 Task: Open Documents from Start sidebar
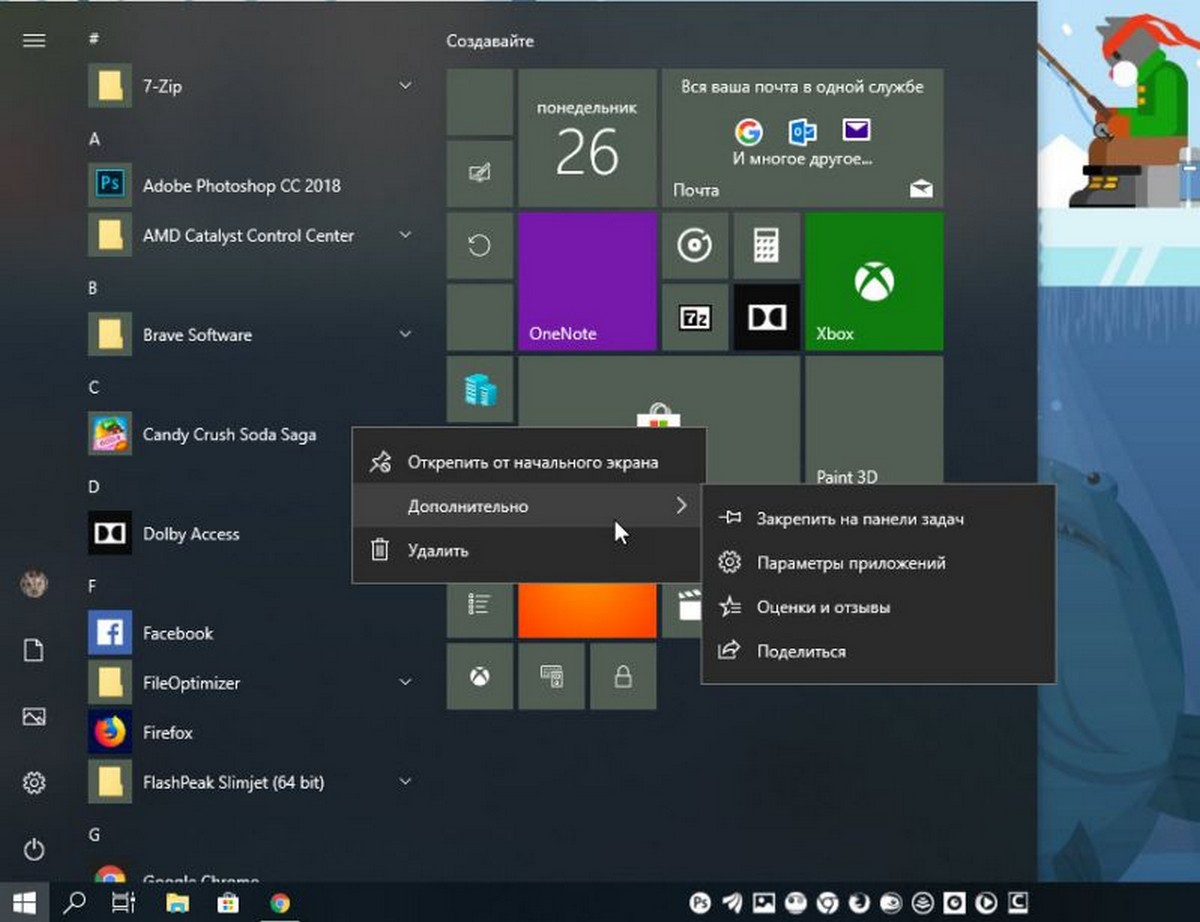(34, 651)
